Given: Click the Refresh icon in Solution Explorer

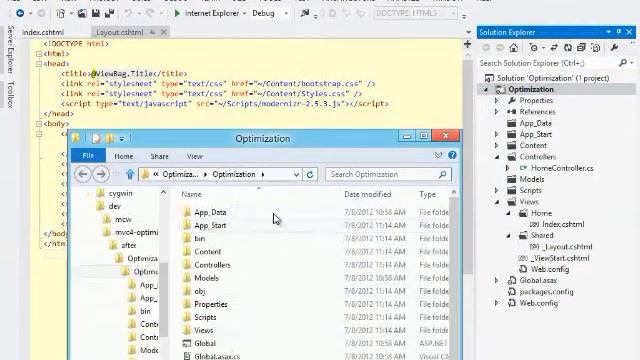Looking at the screenshot, I should (x=568, y=48).
